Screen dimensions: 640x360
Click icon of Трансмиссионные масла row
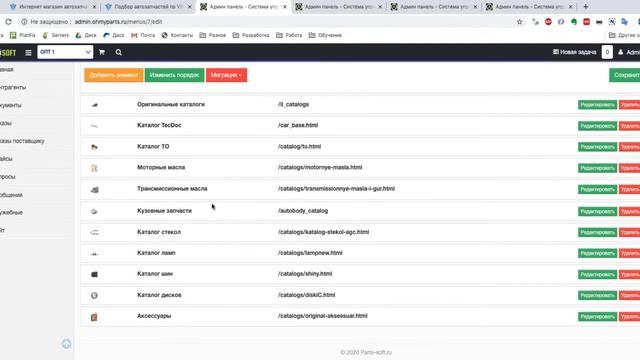[94, 189]
